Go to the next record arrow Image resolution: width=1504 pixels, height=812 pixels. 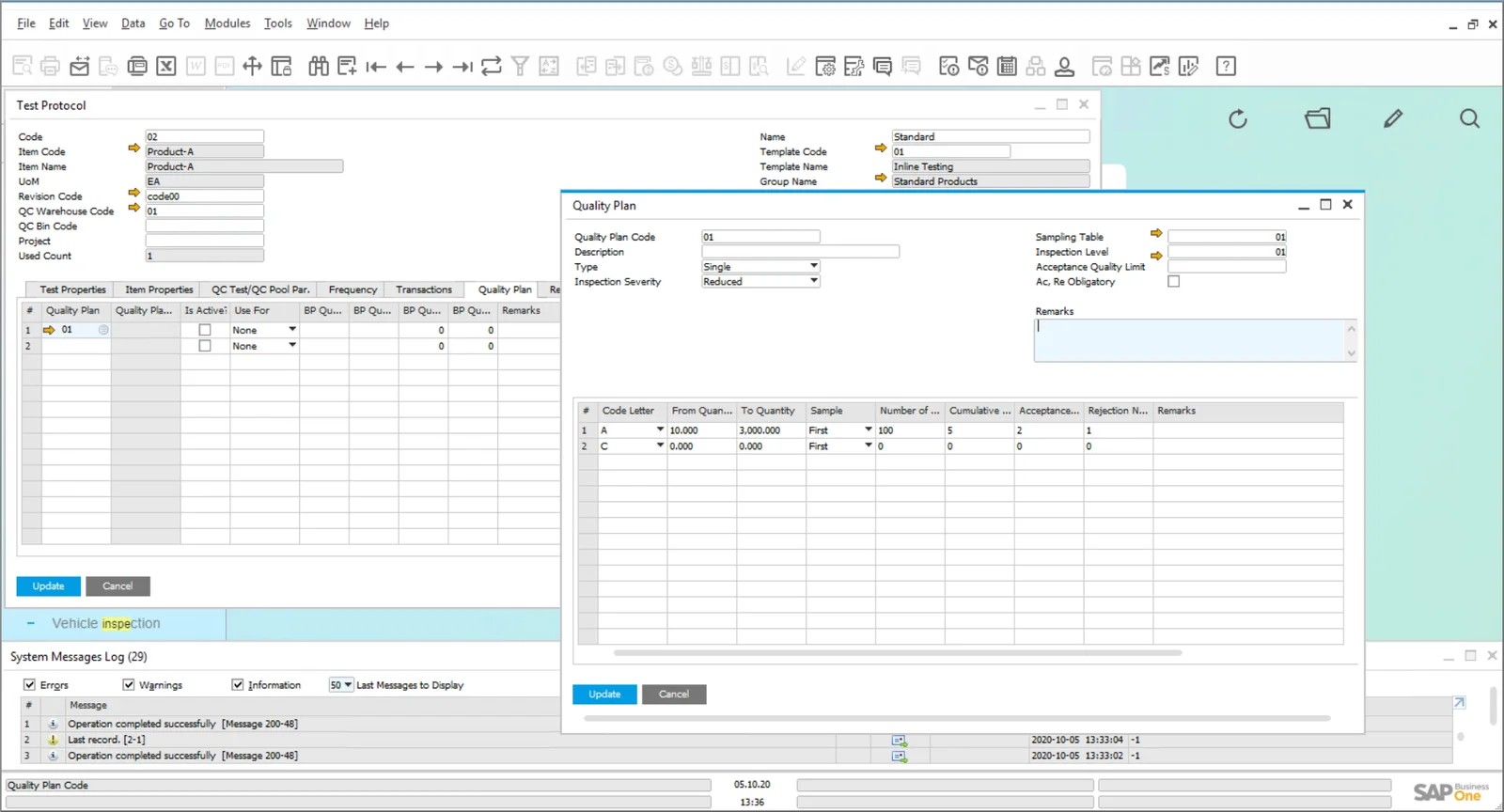pyautogui.click(x=433, y=66)
